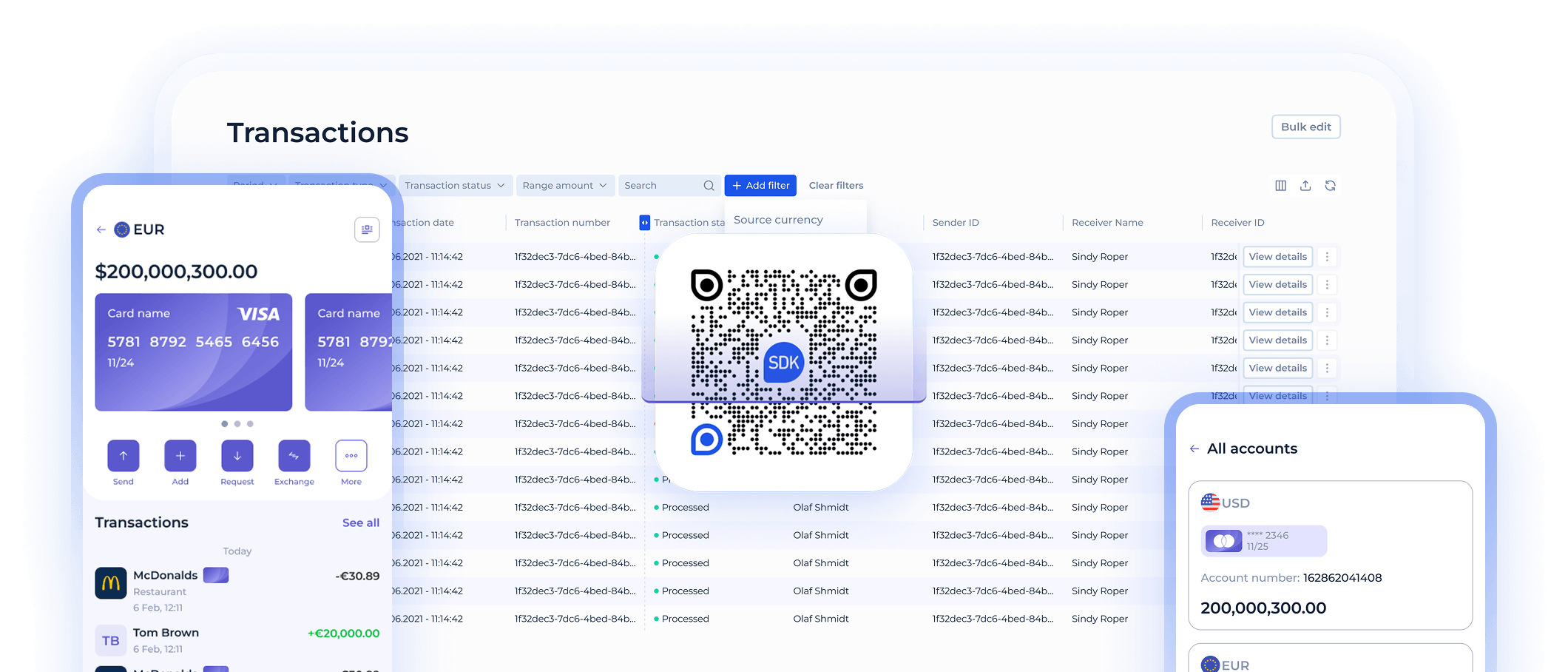Expand the Transaction status filter dropdown
This screenshot has width=1568, height=672.
tap(455, 186)
